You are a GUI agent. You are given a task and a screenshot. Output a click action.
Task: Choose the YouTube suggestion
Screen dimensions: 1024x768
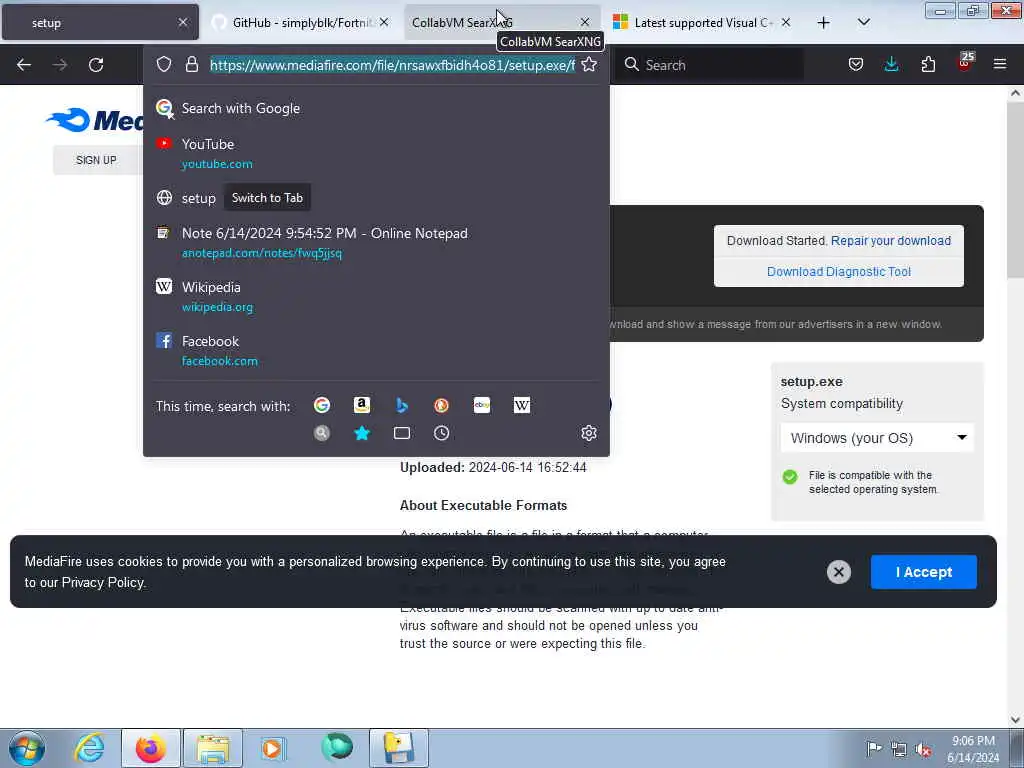coord(376,153)
